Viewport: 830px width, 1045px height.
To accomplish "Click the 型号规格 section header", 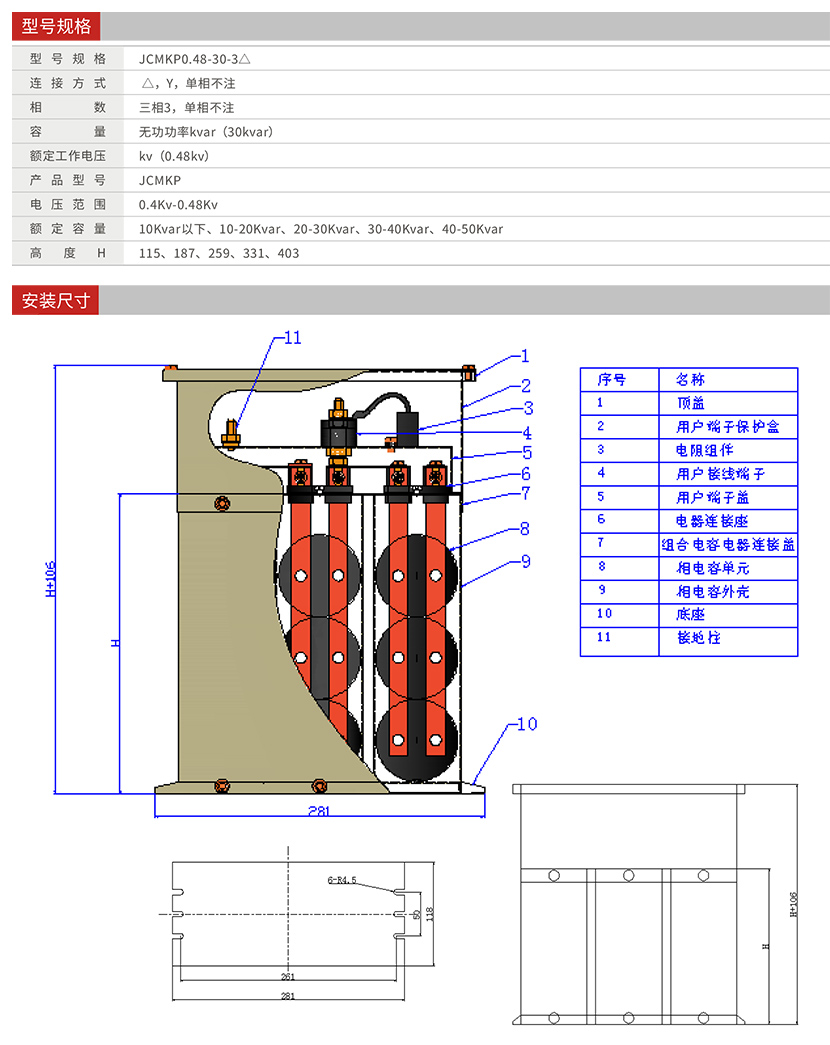I will pyautogui.click(x=56, y=26).
